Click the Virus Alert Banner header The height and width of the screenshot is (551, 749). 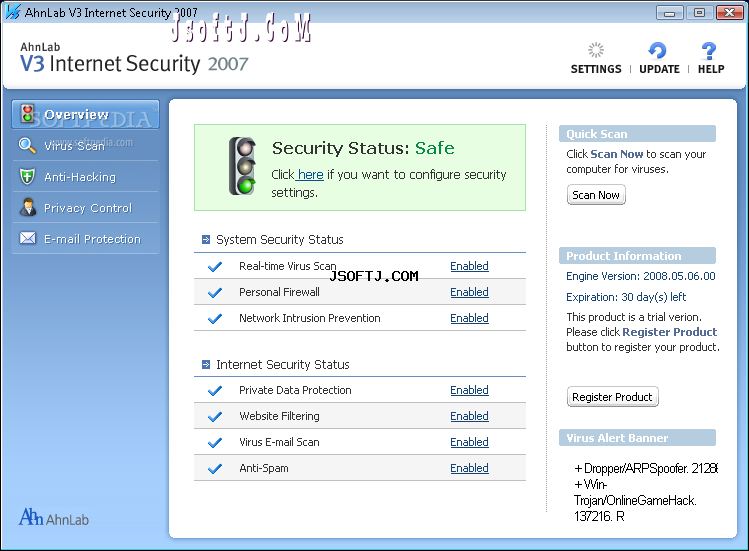coord(637,438)
